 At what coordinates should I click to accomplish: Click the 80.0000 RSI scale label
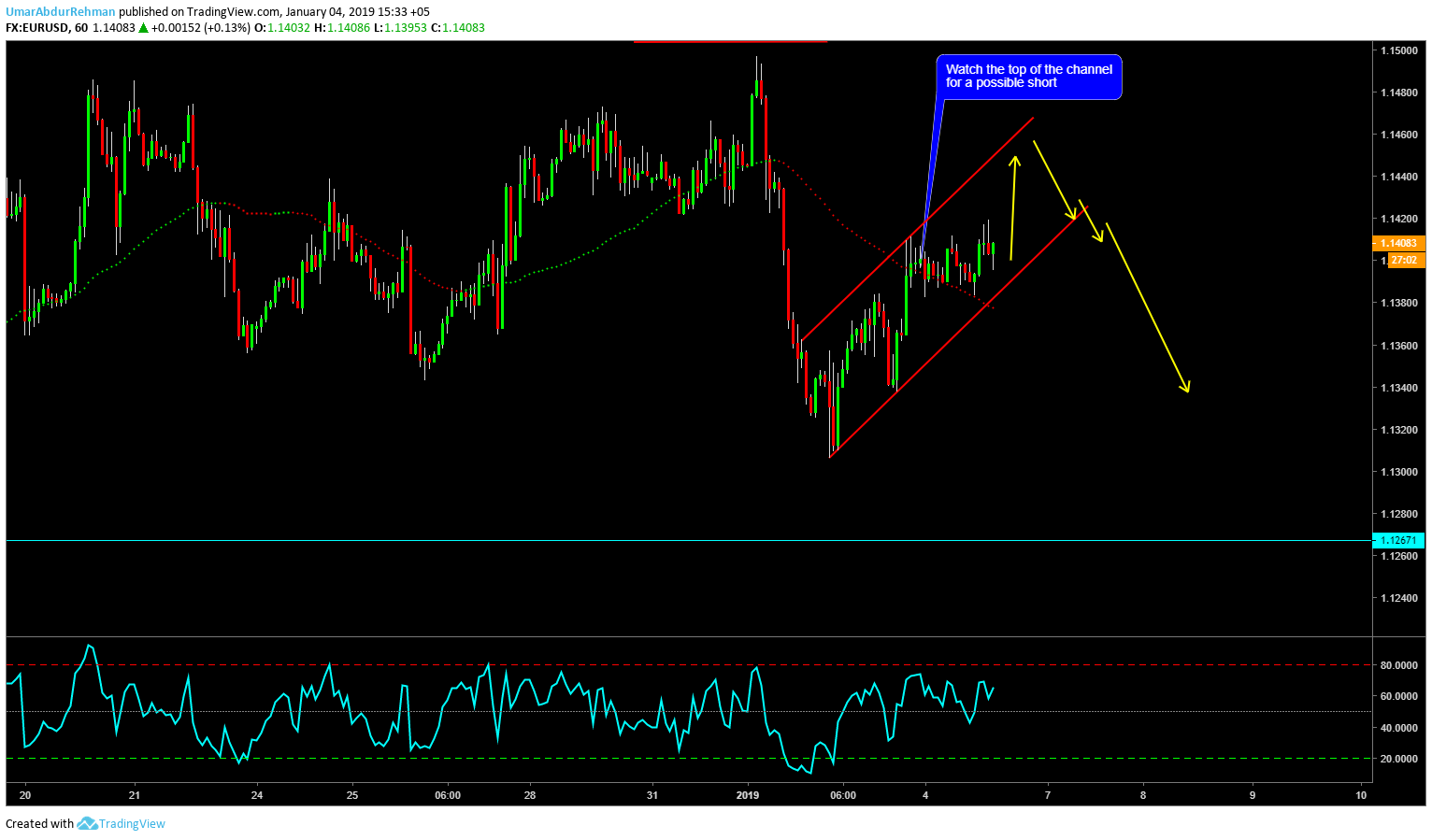point(1399,665)
